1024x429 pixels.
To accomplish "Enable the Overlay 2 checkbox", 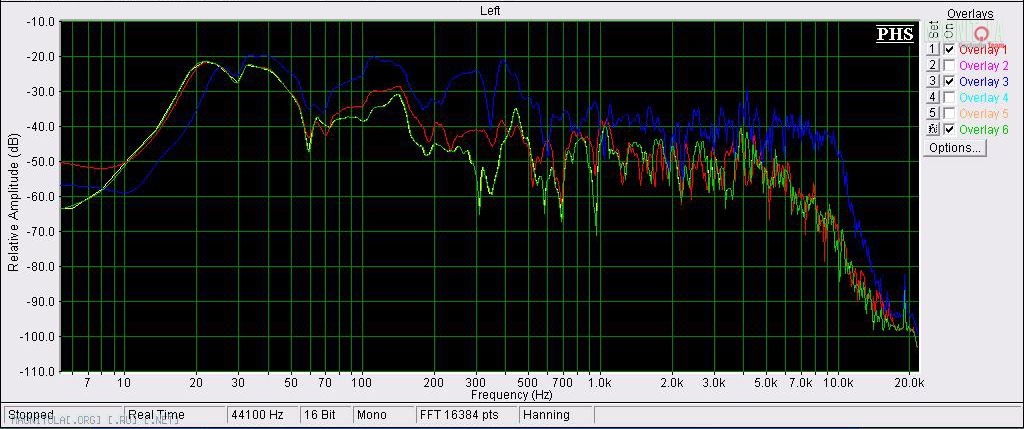I will pyautogui.click(x=949, y=65).
